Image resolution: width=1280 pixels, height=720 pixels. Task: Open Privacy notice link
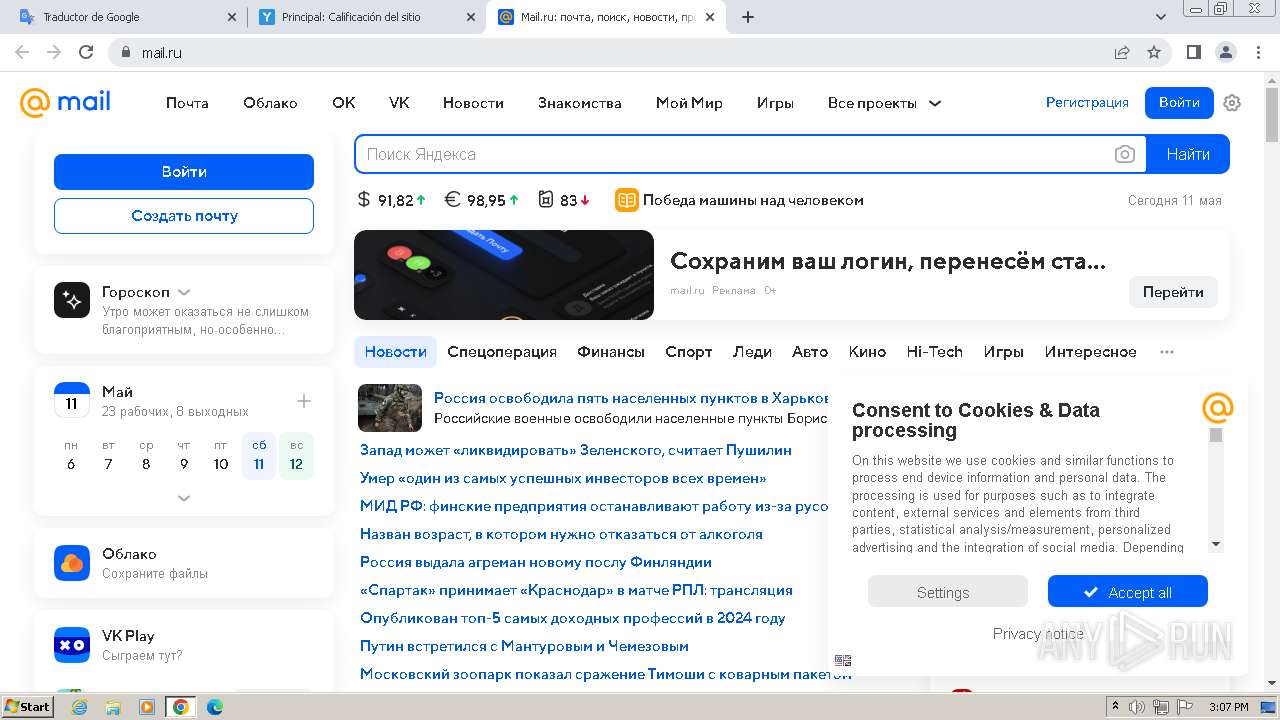(x=1038, y=634)
